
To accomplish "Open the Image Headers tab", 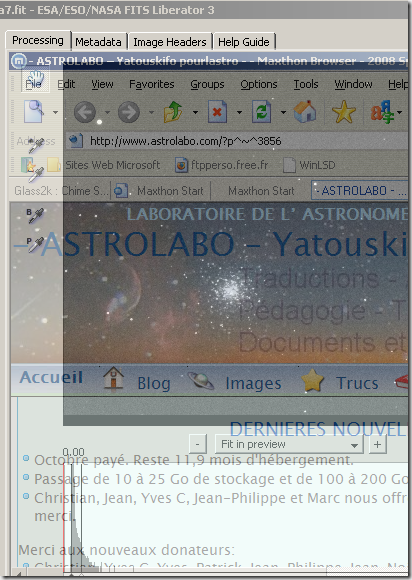I will (170, 42).
